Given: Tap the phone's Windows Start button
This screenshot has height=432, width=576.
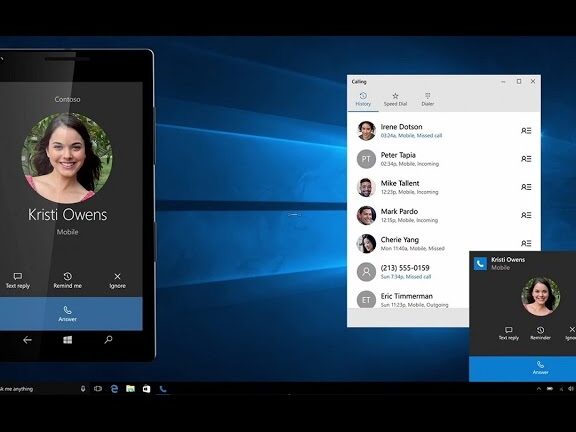Looking at the screenshot, I should pos(68,340).
